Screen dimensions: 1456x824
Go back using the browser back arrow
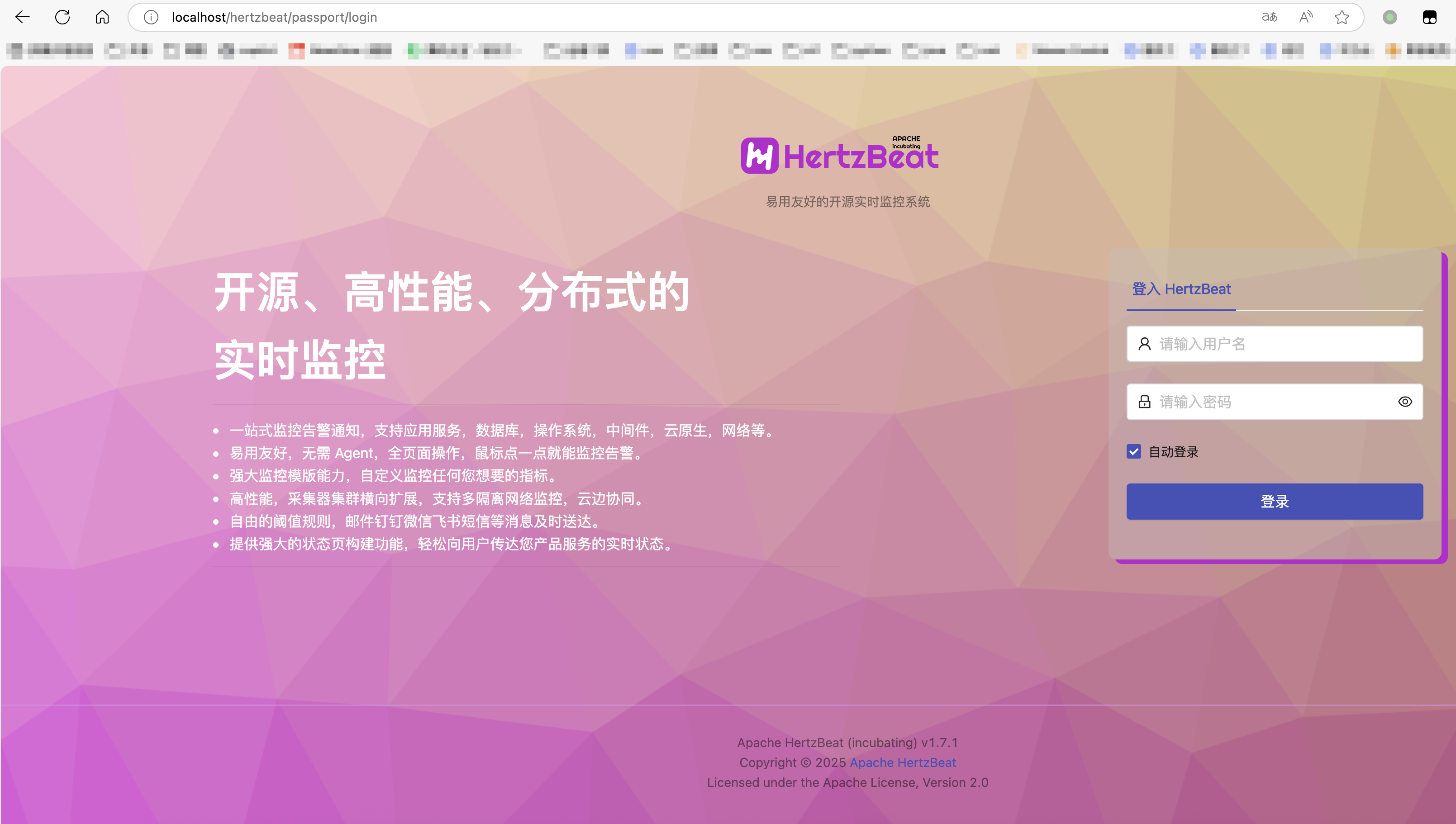[23, 17]
